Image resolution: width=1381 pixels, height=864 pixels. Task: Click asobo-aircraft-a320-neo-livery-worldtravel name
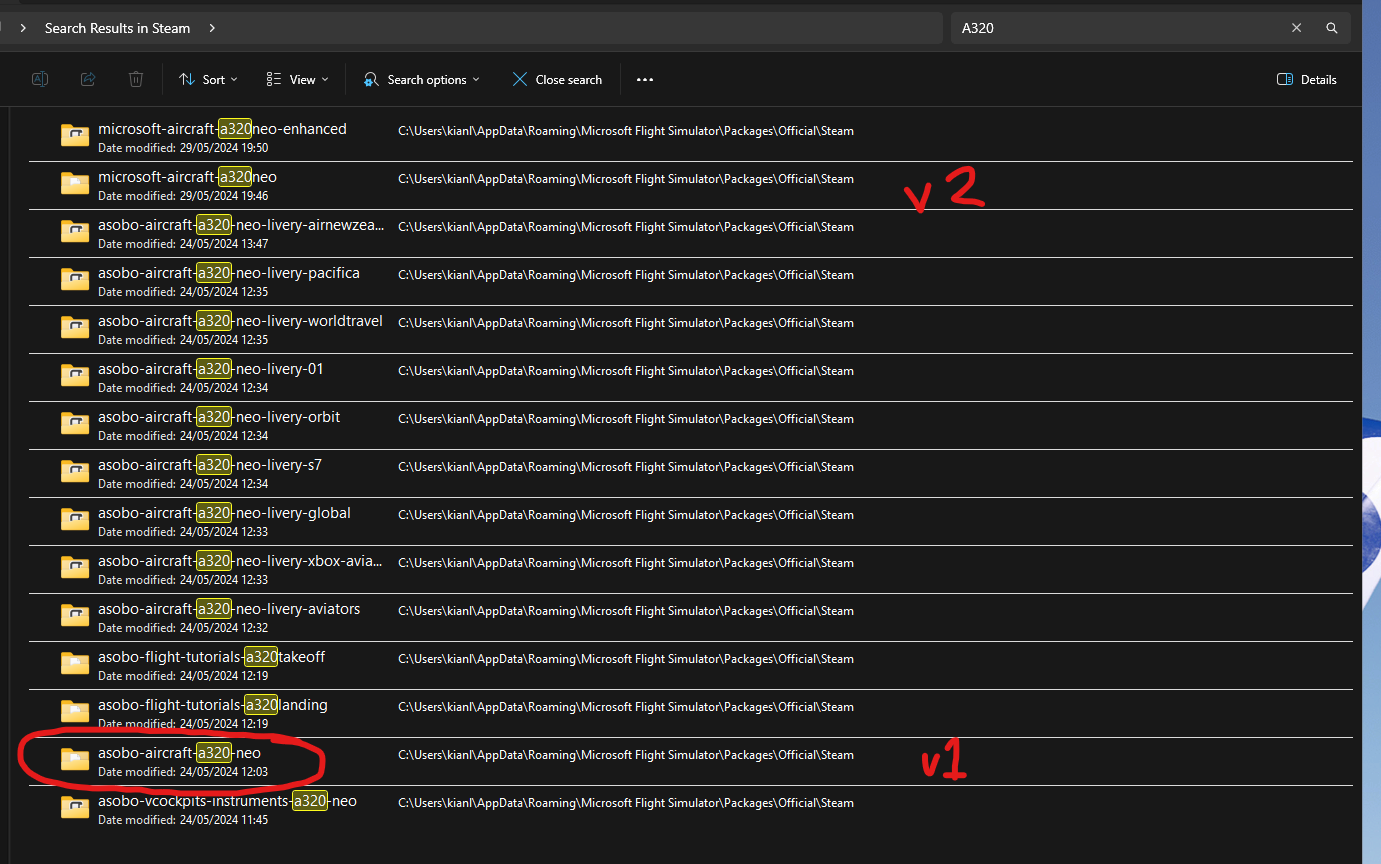tap(240, 321)
